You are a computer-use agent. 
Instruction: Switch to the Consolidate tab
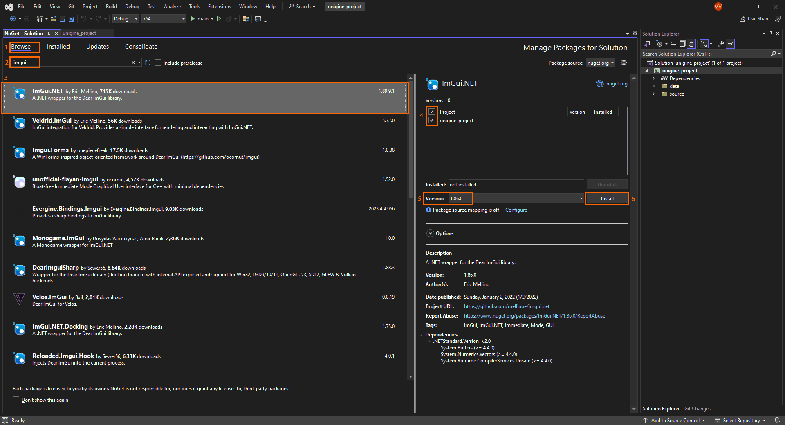pos(141,47)
